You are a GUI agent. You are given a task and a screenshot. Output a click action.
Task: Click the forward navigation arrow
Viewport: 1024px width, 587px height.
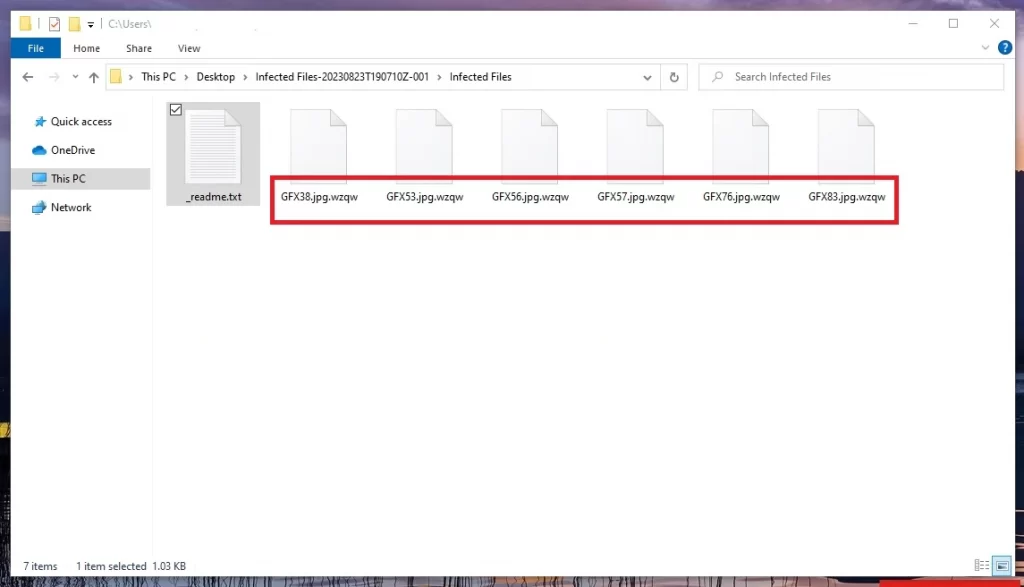54,77
